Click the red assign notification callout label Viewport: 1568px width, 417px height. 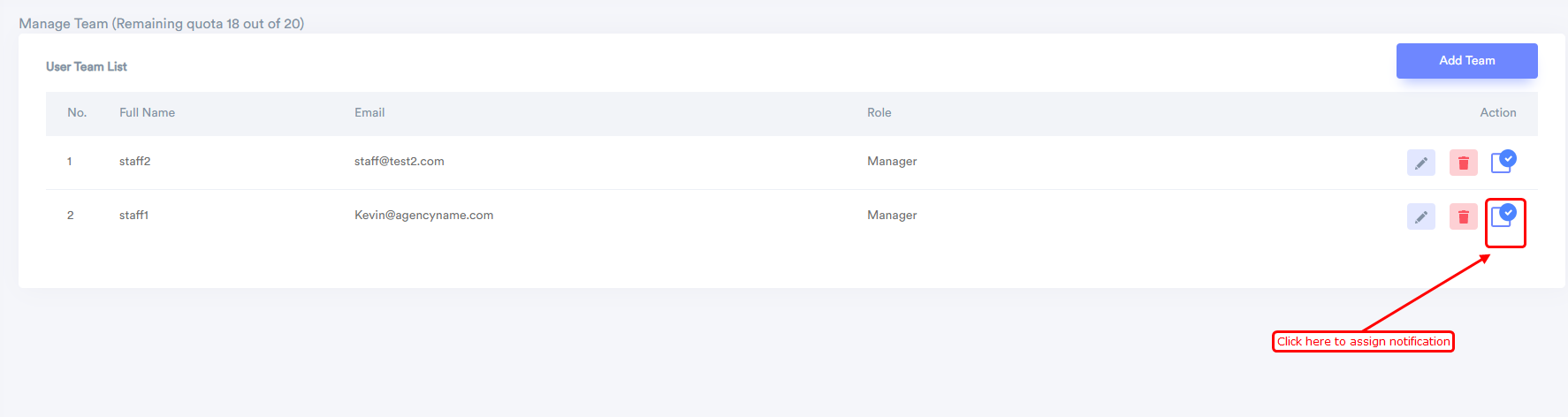point(1363,342)
